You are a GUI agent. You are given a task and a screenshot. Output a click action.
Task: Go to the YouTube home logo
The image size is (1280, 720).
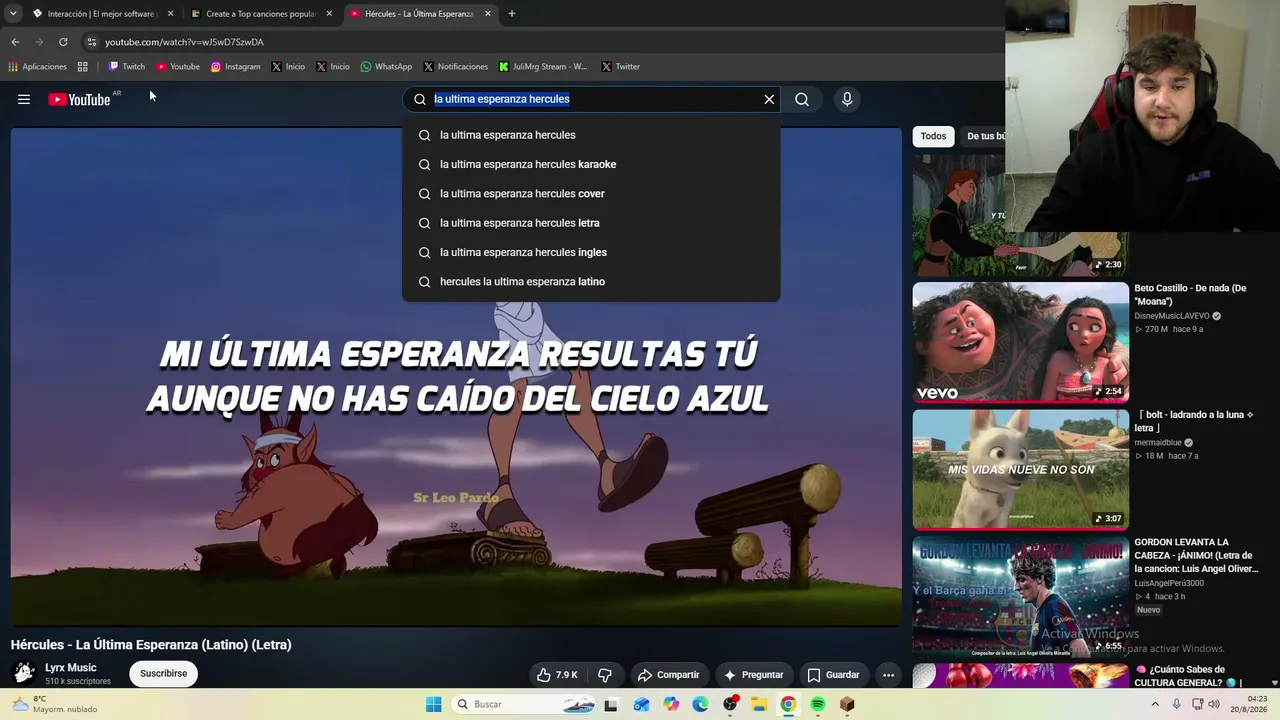(79, 99)
